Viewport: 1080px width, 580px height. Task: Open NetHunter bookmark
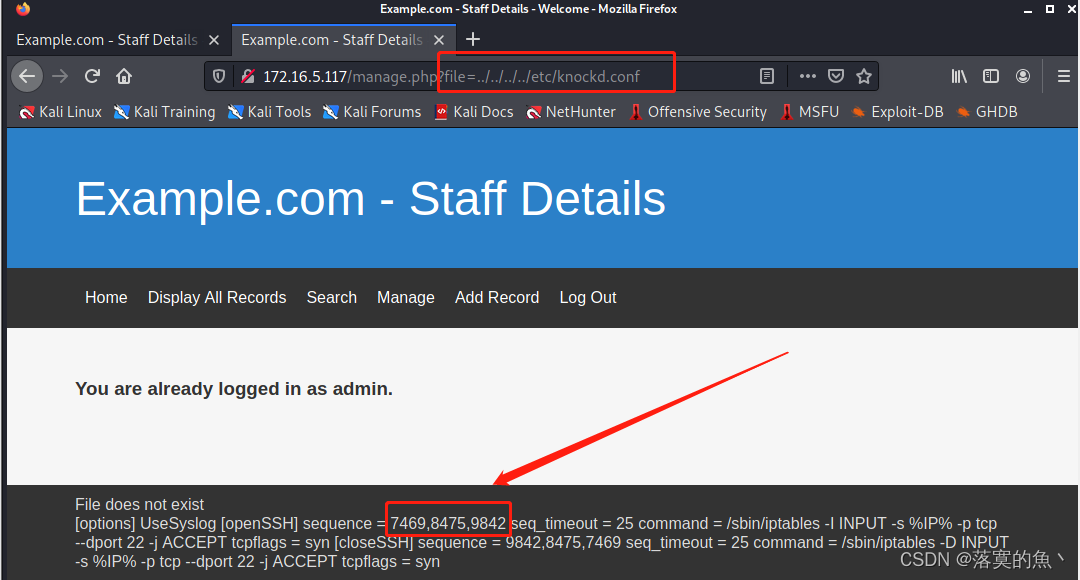tap(570, 112)
